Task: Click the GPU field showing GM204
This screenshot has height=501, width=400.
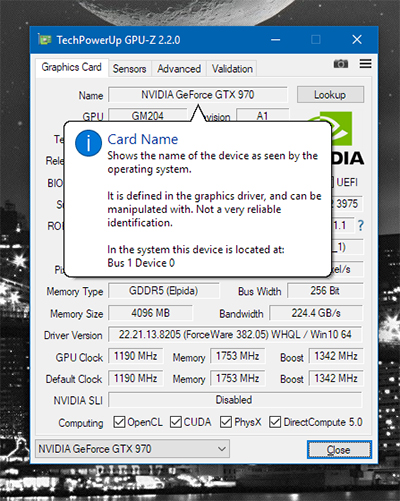Action: [x=148, y=115]
